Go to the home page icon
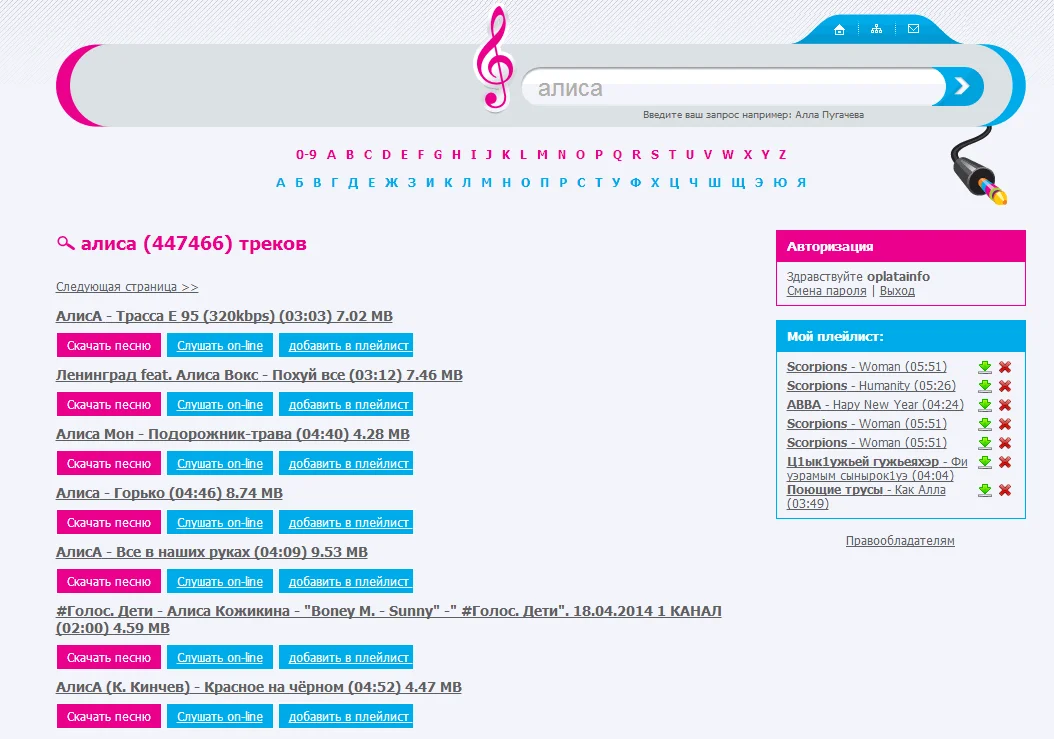 [x=839, y=30]
